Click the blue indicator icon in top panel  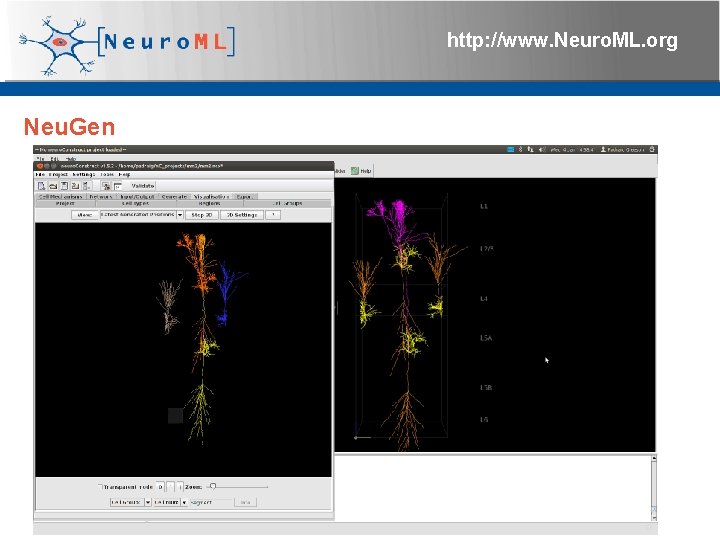pyautogui.click(x=510, y=150)
